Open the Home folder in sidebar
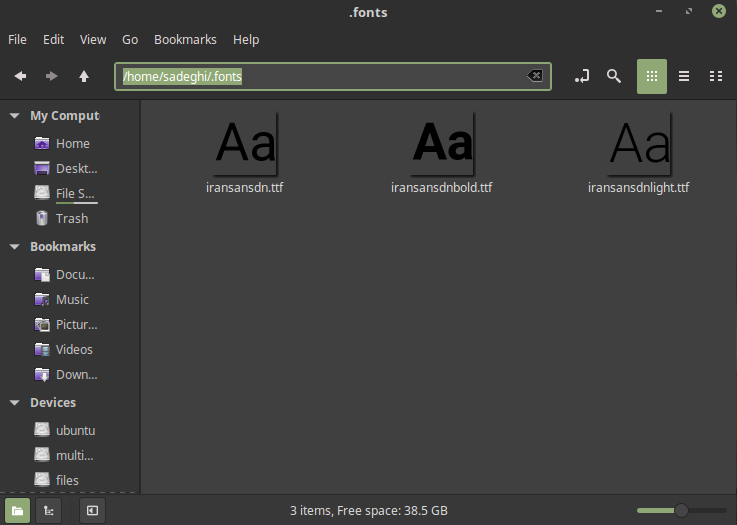 click(72, 143)
